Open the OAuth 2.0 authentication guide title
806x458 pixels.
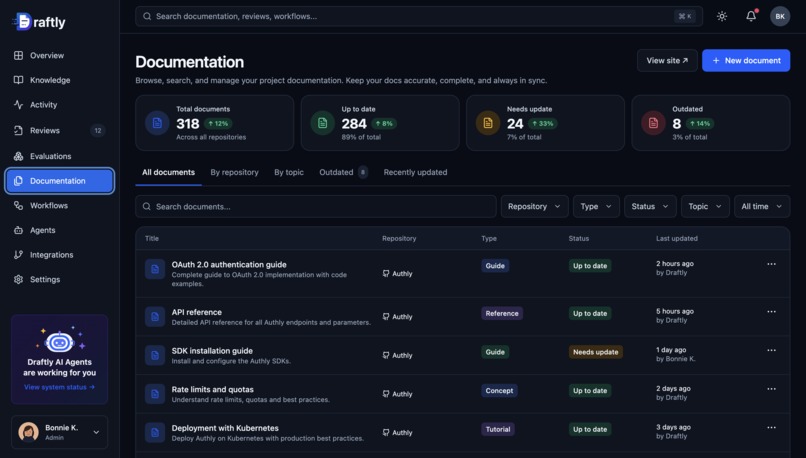pyautogui.click(x=229, y=265)
